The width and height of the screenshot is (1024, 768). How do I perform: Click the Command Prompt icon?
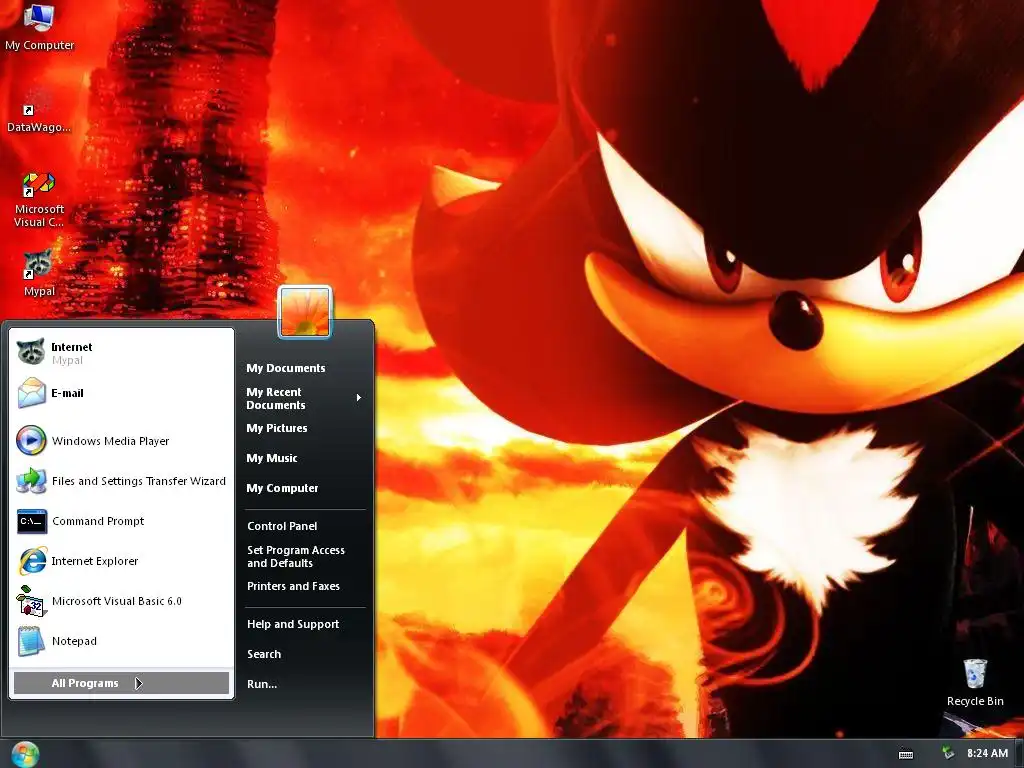click(31, 521)
